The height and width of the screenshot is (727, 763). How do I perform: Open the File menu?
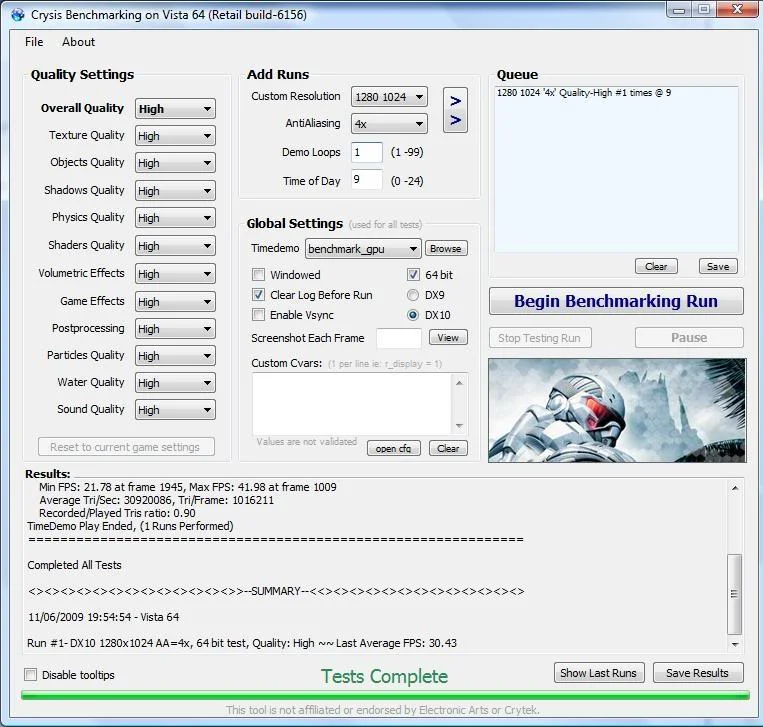[34, 42]
